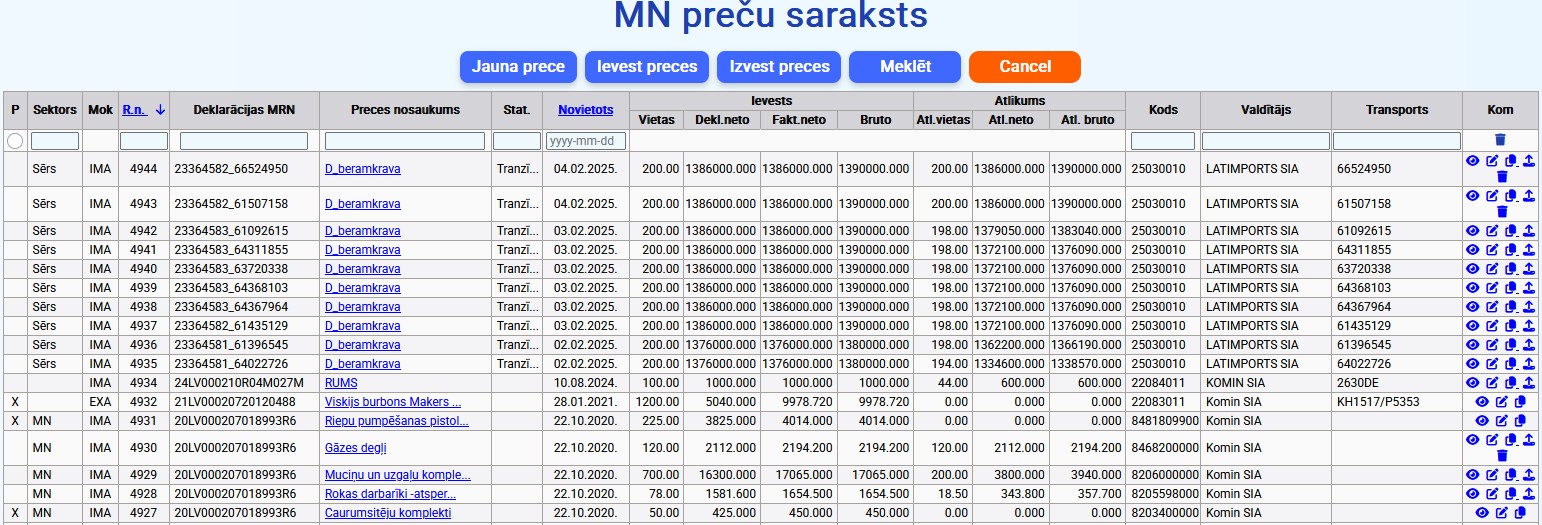Export goods icon for row 4929
Screen dimensions: 1542x525
point(1529,475)
